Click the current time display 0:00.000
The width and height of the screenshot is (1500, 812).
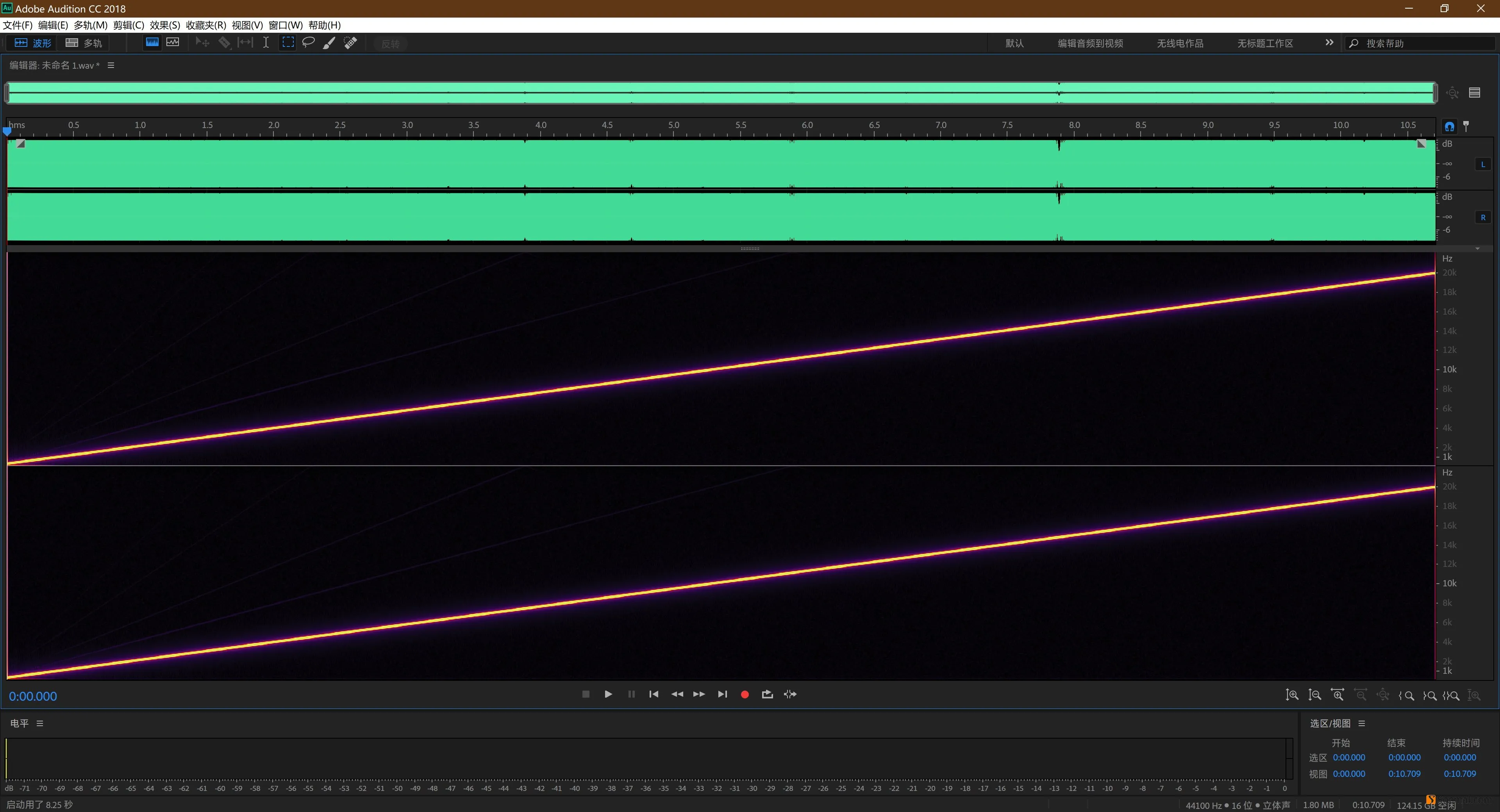coord(32,696)
